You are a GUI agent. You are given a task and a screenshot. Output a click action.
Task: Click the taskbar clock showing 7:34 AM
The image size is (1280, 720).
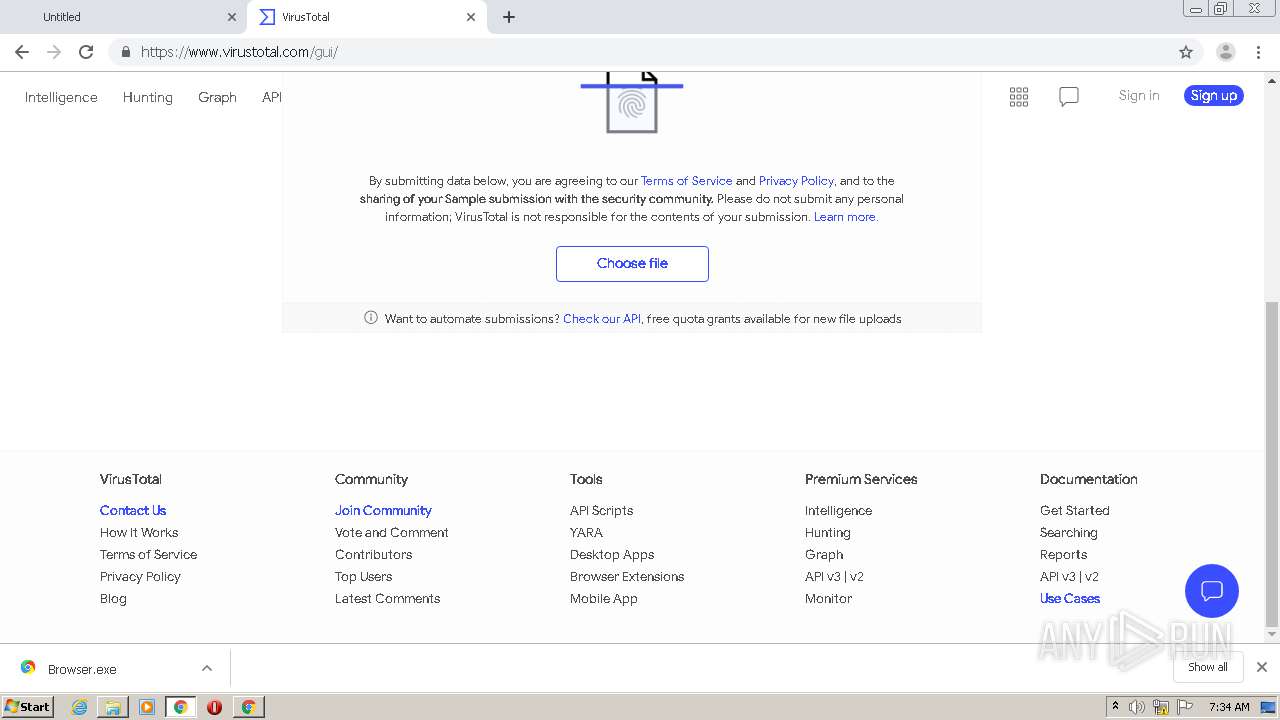[1229, 707]
